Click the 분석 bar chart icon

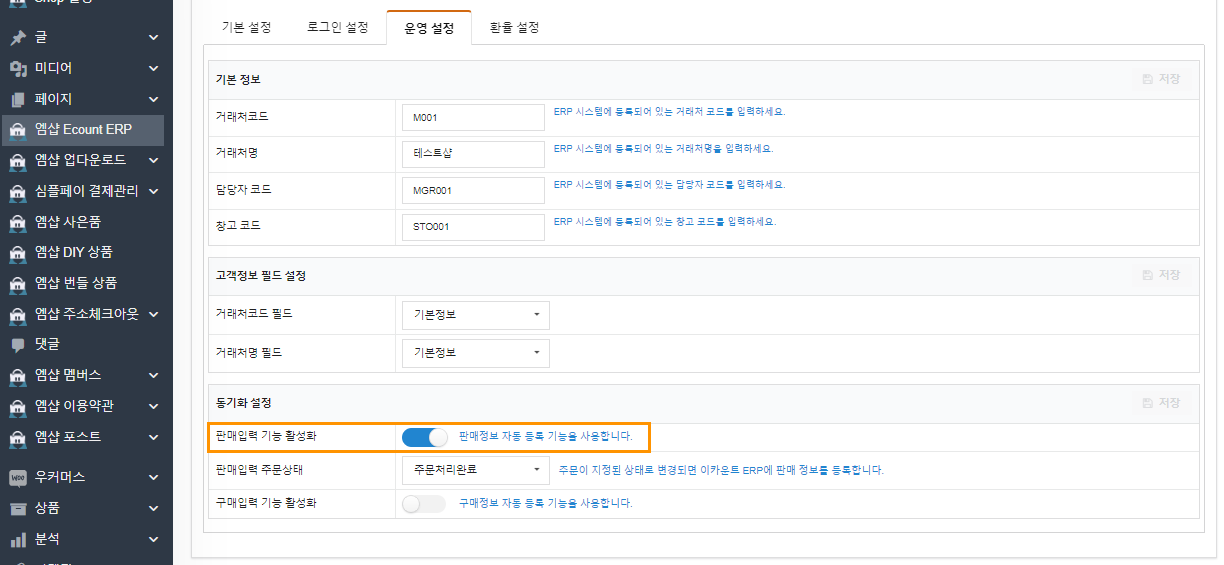[17, 540]
